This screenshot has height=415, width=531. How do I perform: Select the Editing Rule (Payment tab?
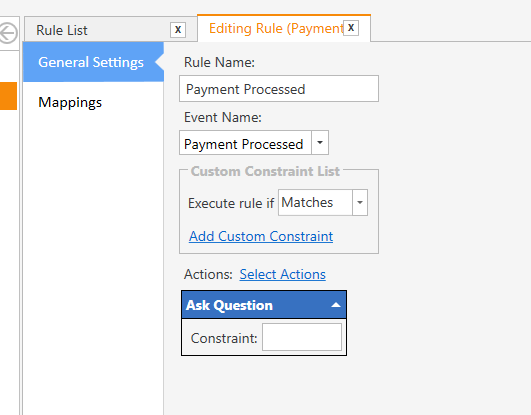coord(276,28)
